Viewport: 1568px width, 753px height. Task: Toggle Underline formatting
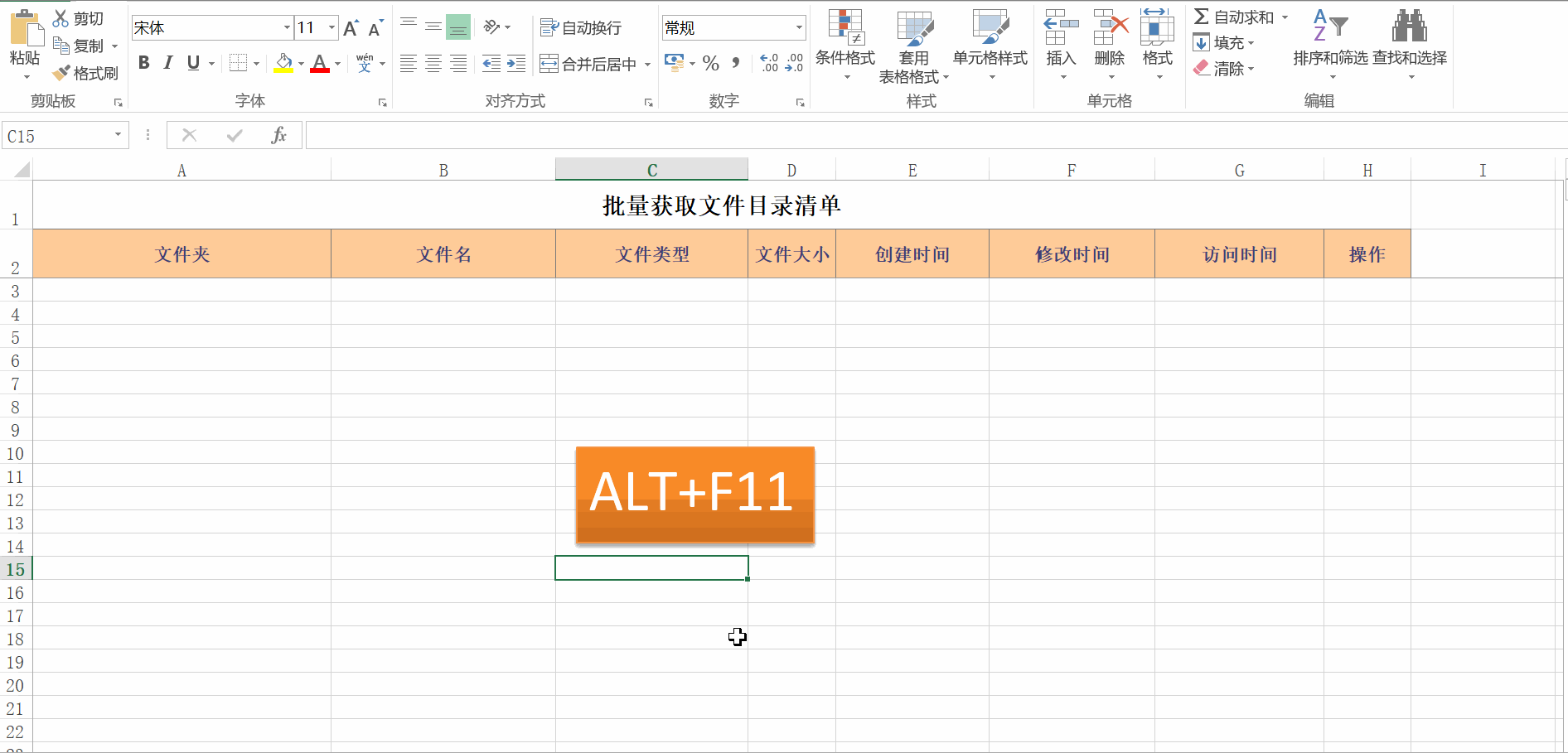click(x=193, y=63)
